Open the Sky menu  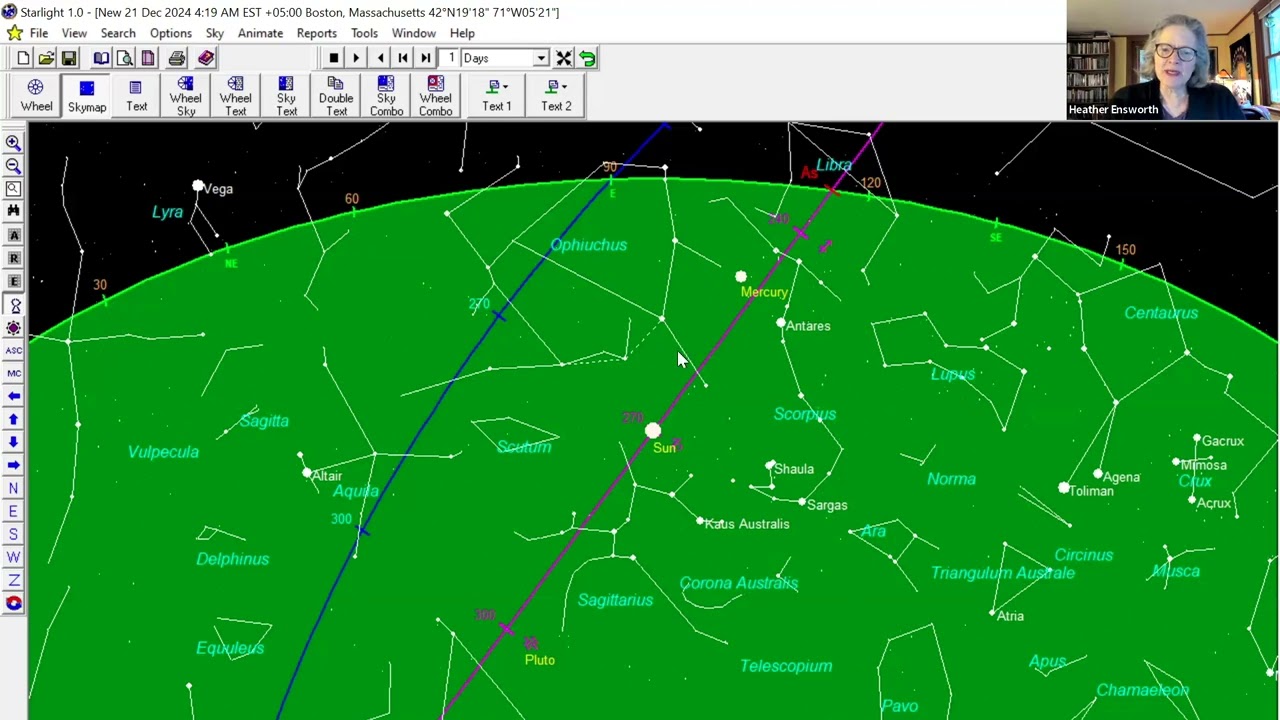(x=215, y=33)
